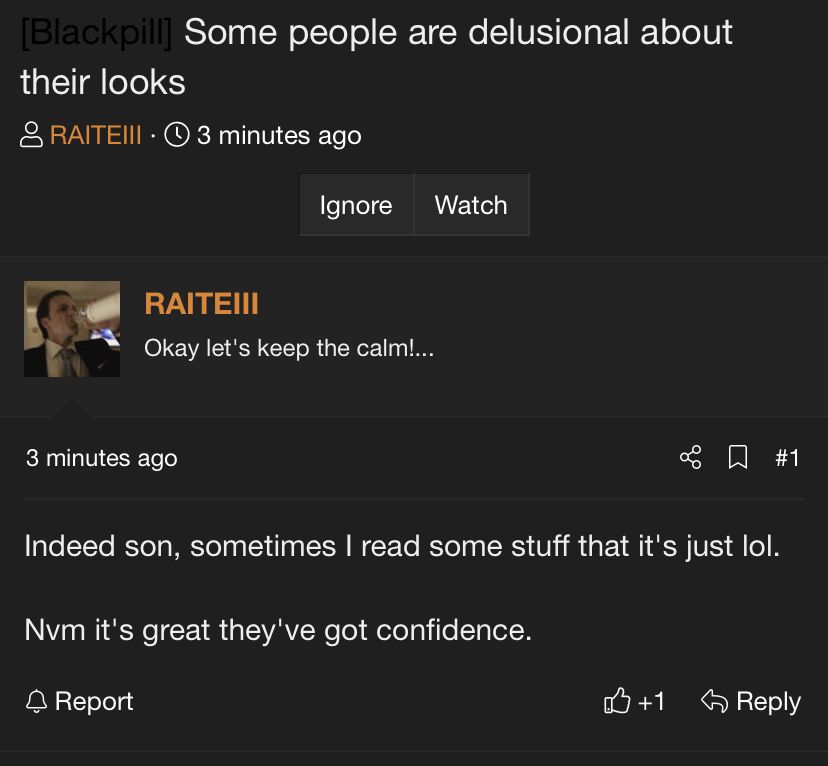Click the thread title "Some people are delusional"
Screen dimensions: 828x766
pos(458,32)
